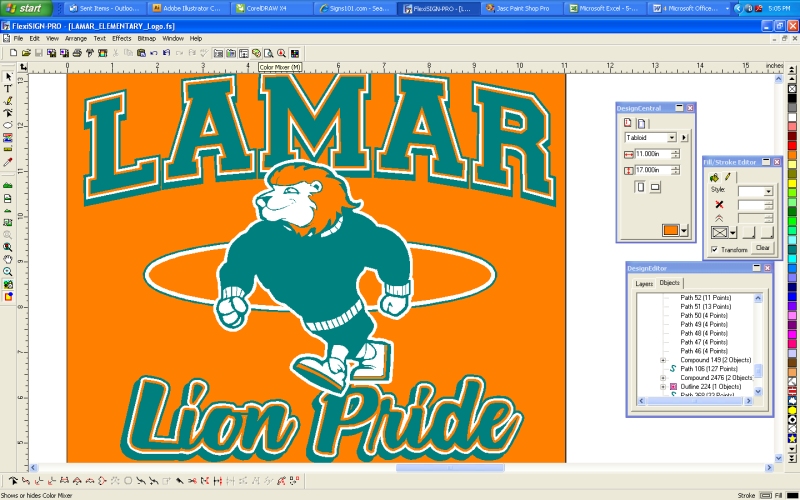800x500 pixels.
Task: Click the red X no-stroke icon
Action: coord(719,205)
